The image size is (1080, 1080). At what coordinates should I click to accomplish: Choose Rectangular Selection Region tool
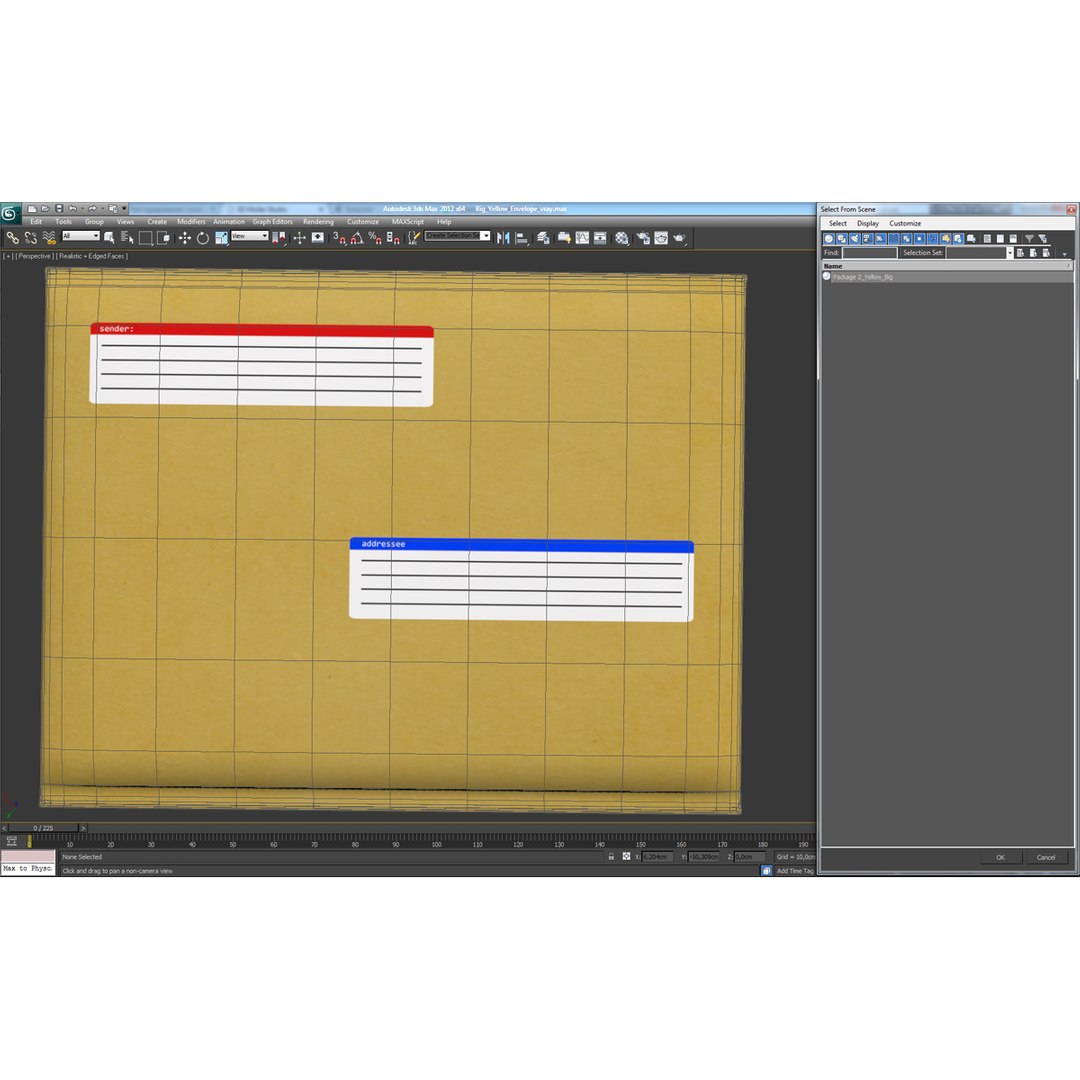click(145, 238)
